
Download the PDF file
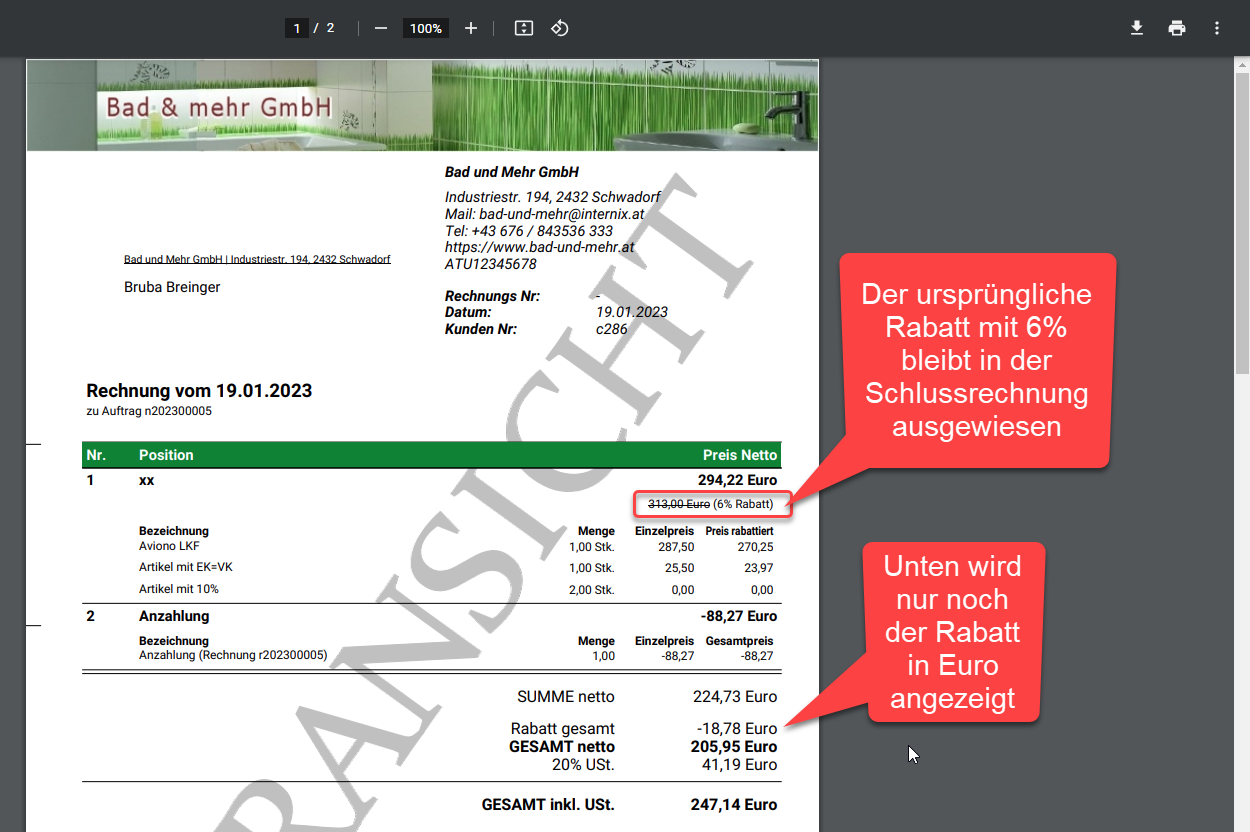[1137, 28]
